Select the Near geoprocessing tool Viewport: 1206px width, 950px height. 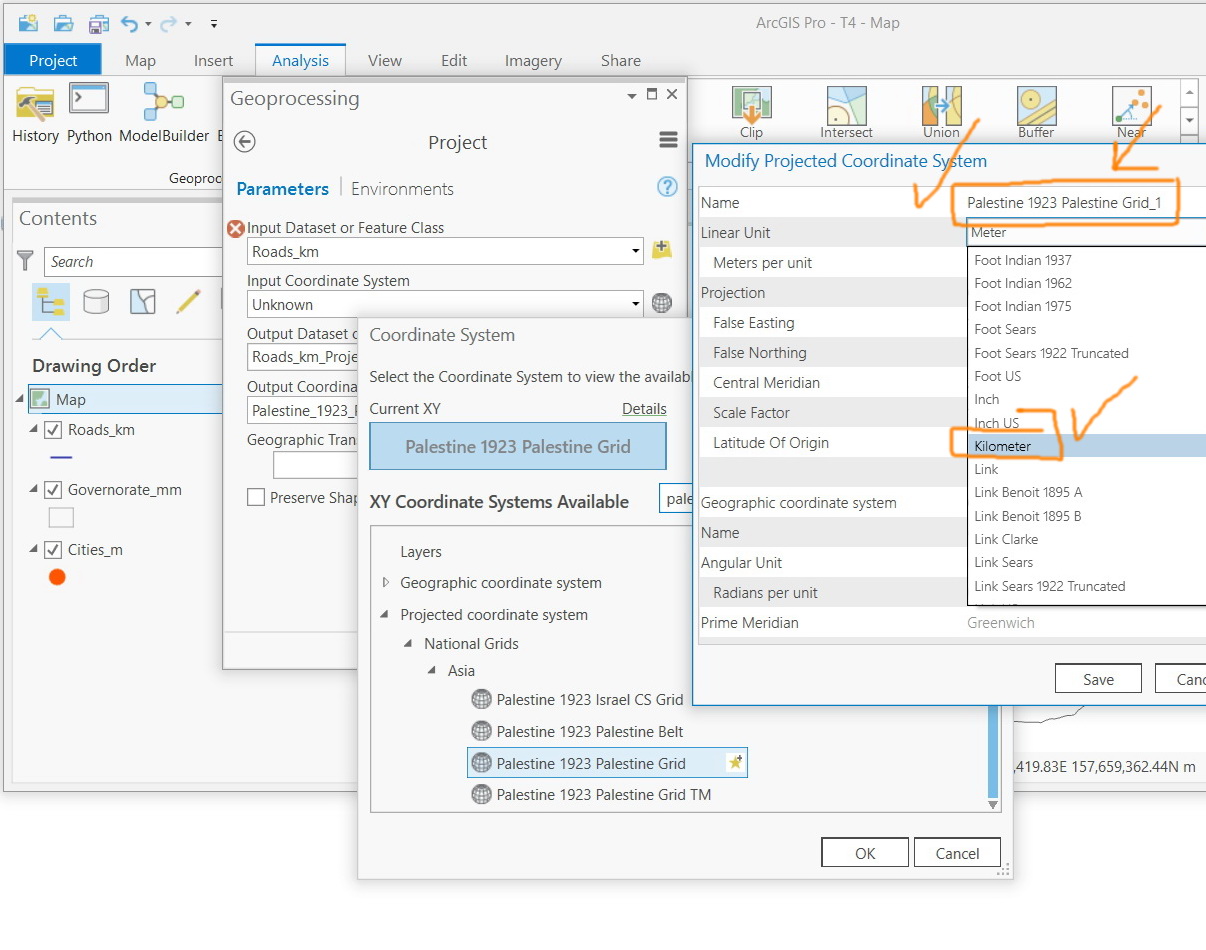point(1131,112)
